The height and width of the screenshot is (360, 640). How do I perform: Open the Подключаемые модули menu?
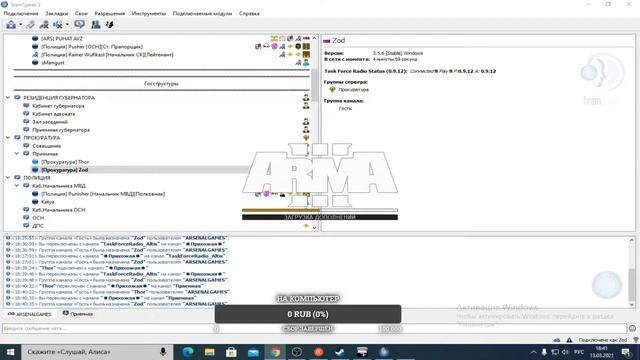[x=202, y=13]
